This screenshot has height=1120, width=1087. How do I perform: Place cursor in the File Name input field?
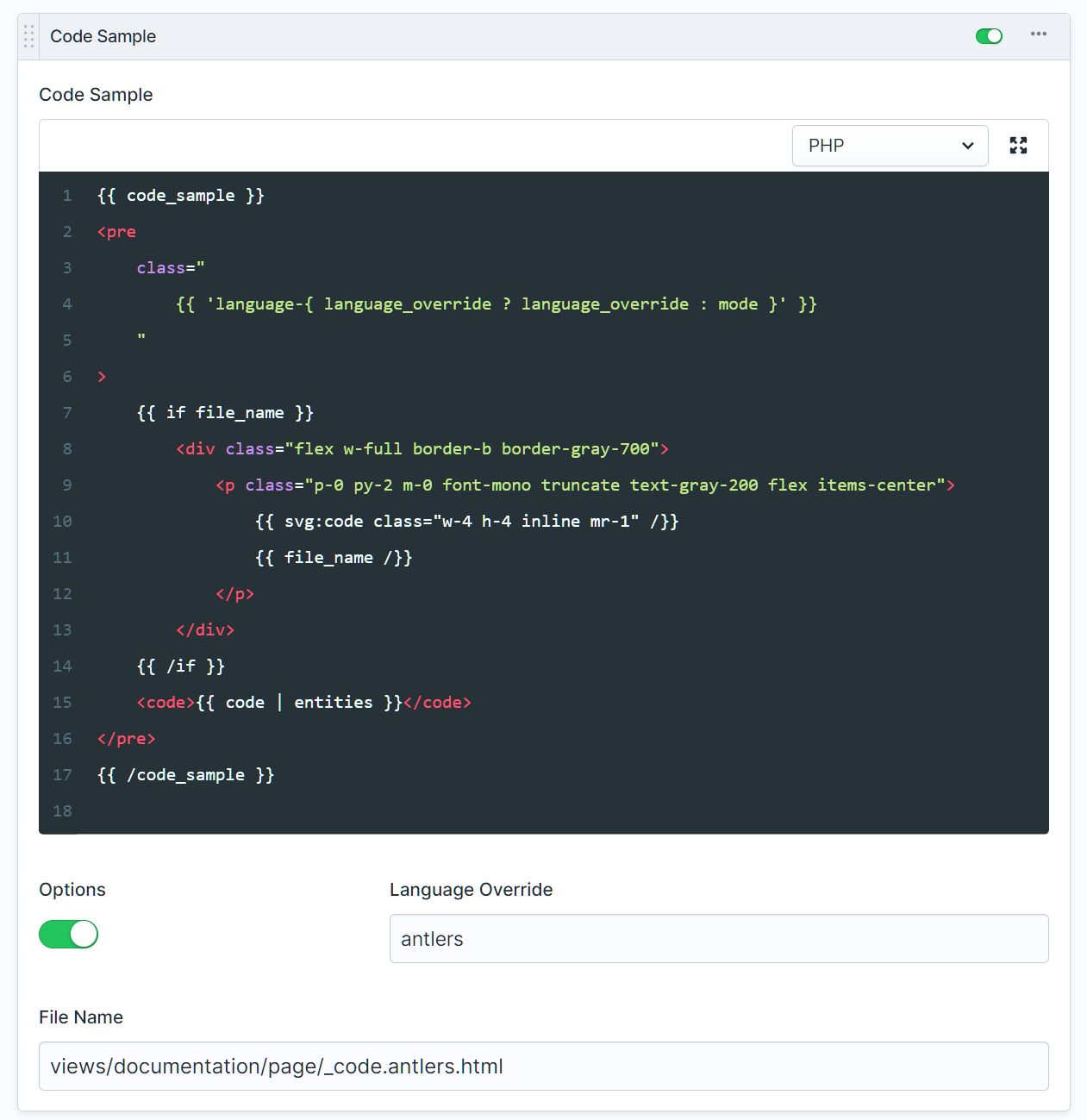point(543,1066)
